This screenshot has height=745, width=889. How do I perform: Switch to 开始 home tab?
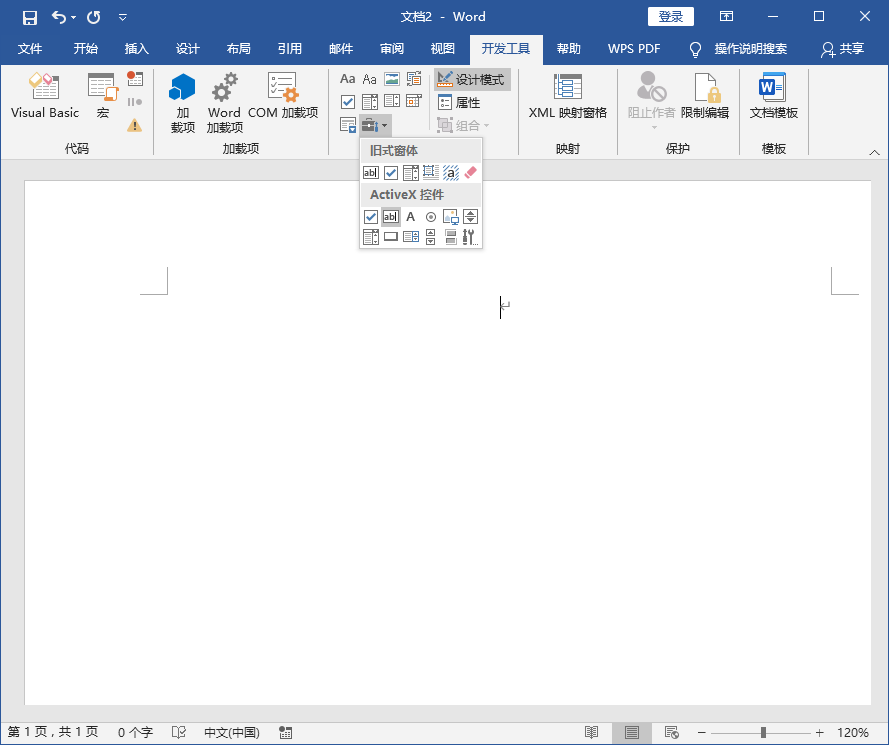click(86, 49)
